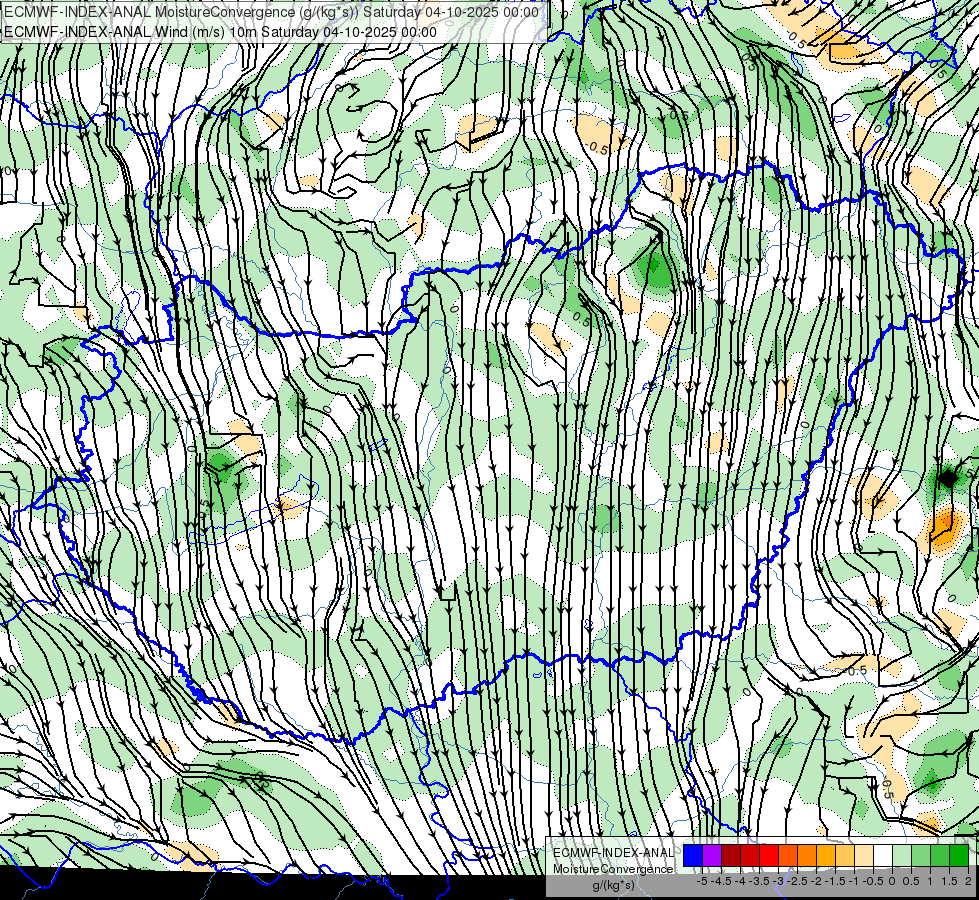This screenshot has width=979, height=900.
Task: Choose the palest green swatch between 0 and 0.5
Action: coord(902,856)
